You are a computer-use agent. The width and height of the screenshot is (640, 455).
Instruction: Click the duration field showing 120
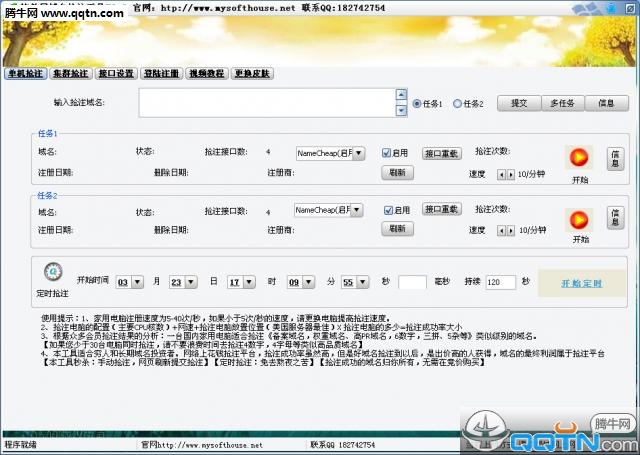point(500,282)
